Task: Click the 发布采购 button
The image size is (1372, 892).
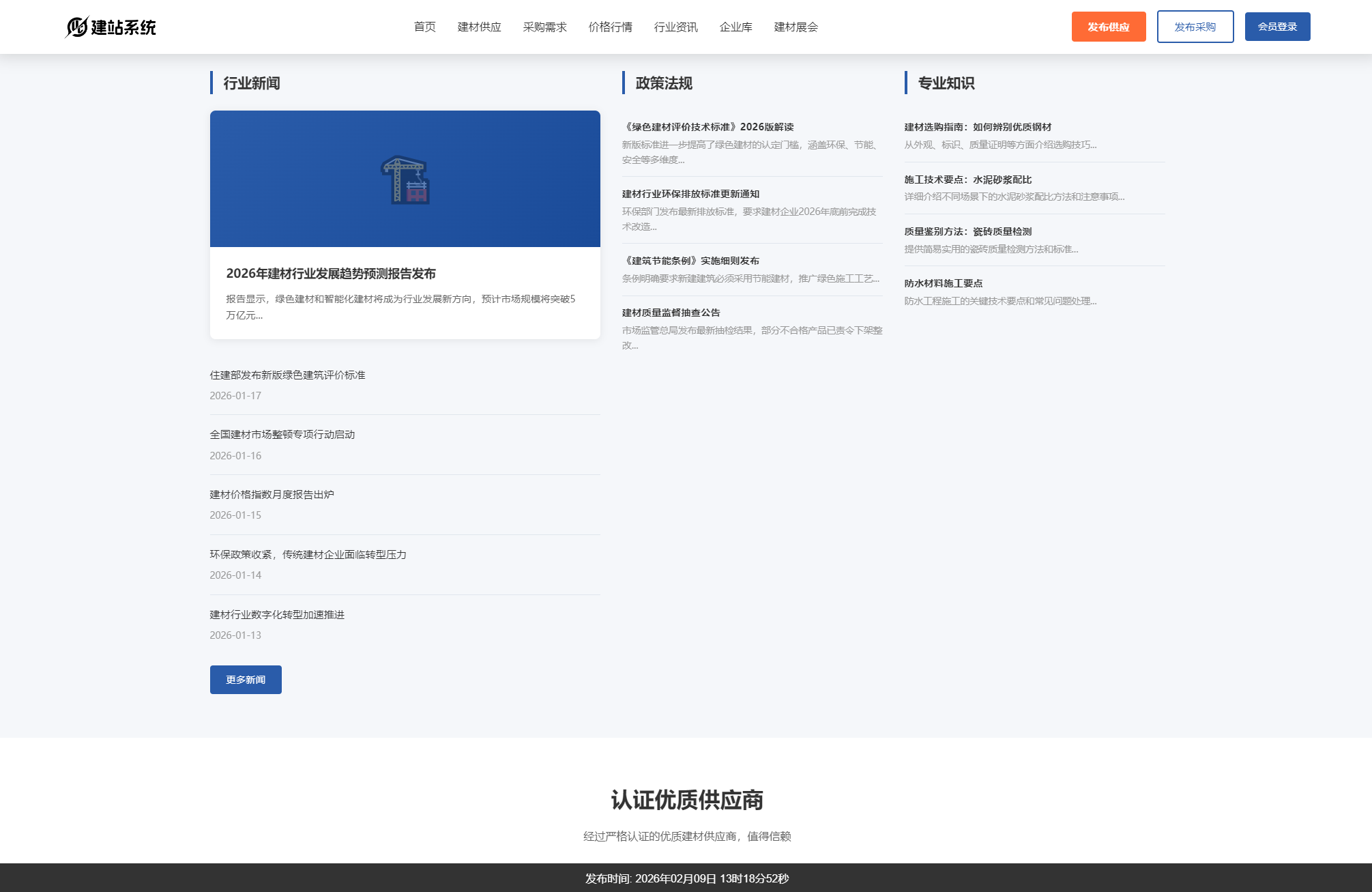Action: click(1195, 26)
